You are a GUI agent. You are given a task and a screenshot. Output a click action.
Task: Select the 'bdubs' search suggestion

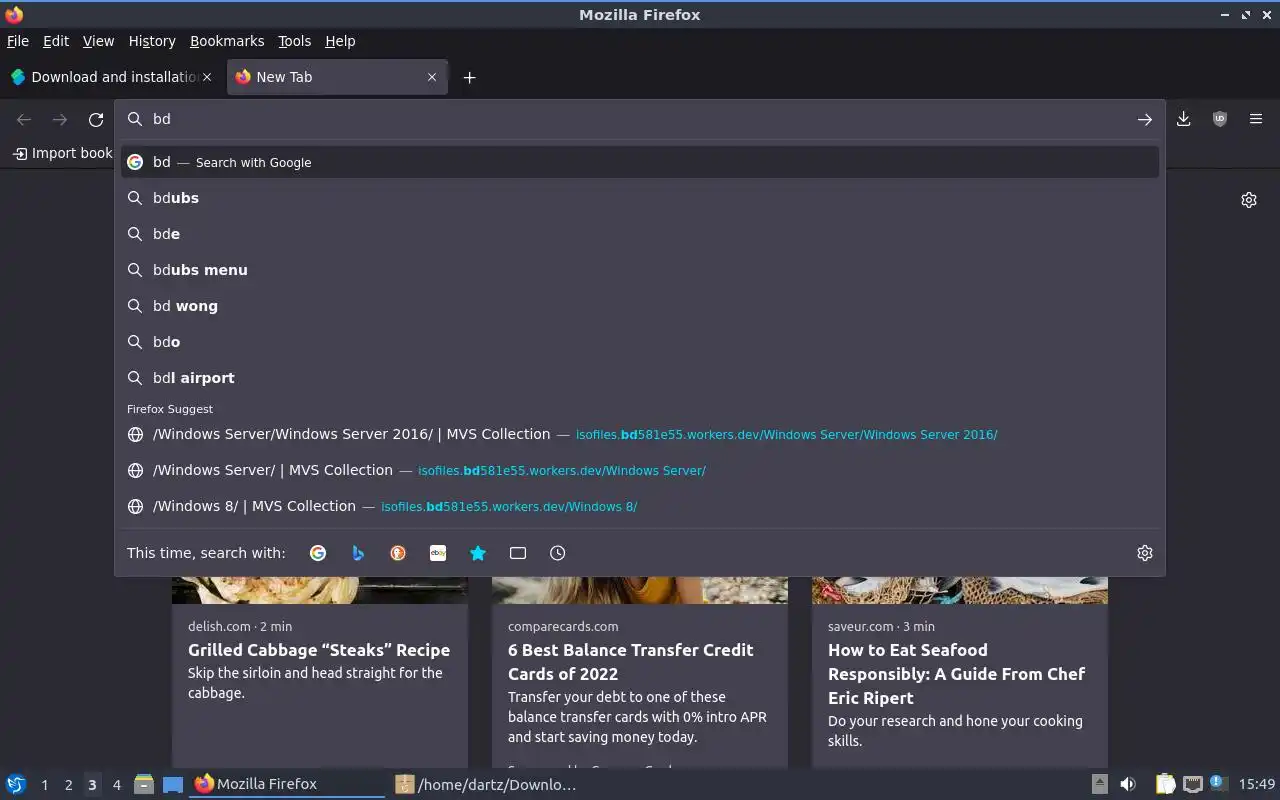(x=640, y=198)
